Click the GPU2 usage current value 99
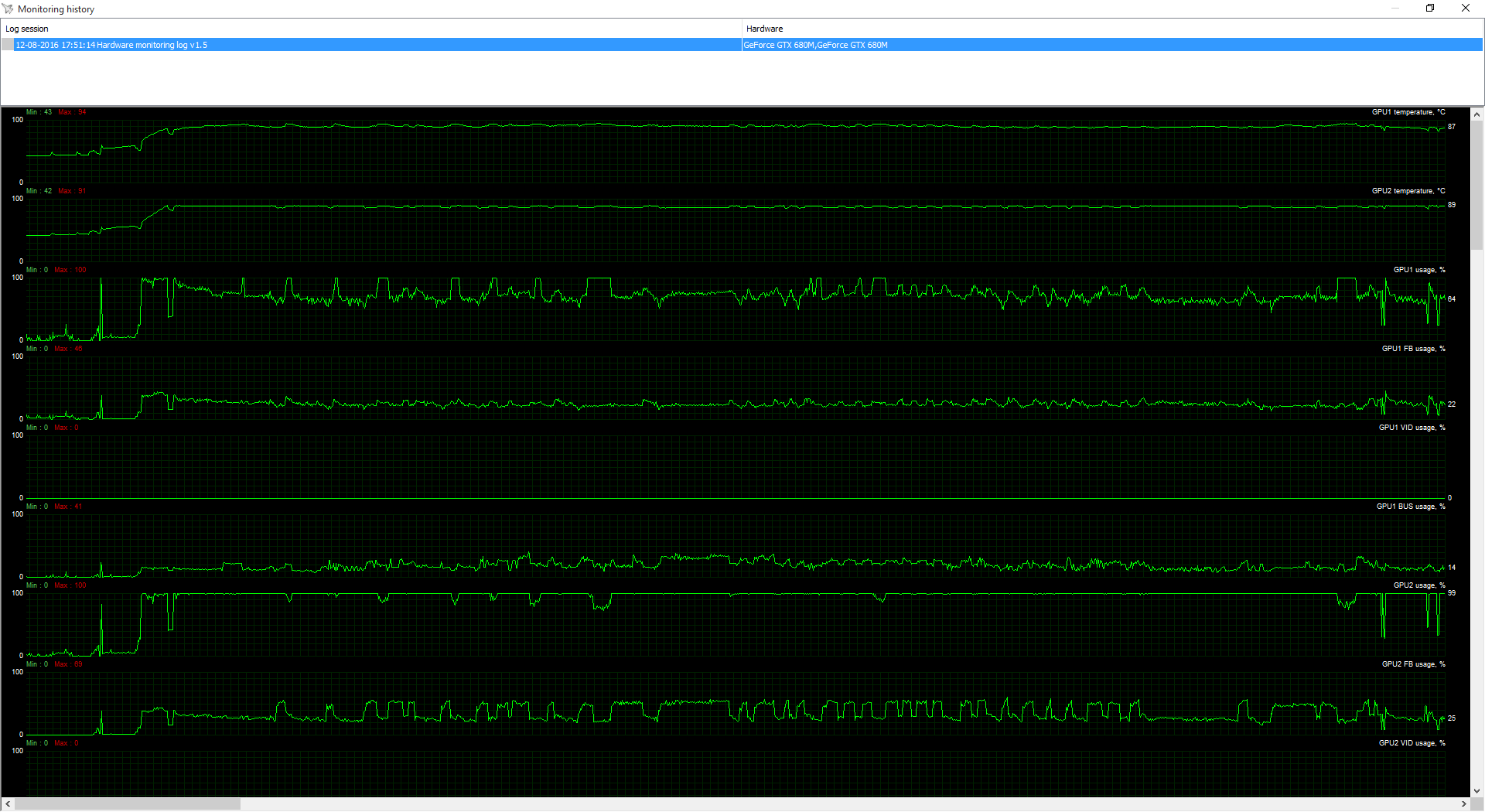The height and width of the screenshot is (812, 1485). 1452,593
